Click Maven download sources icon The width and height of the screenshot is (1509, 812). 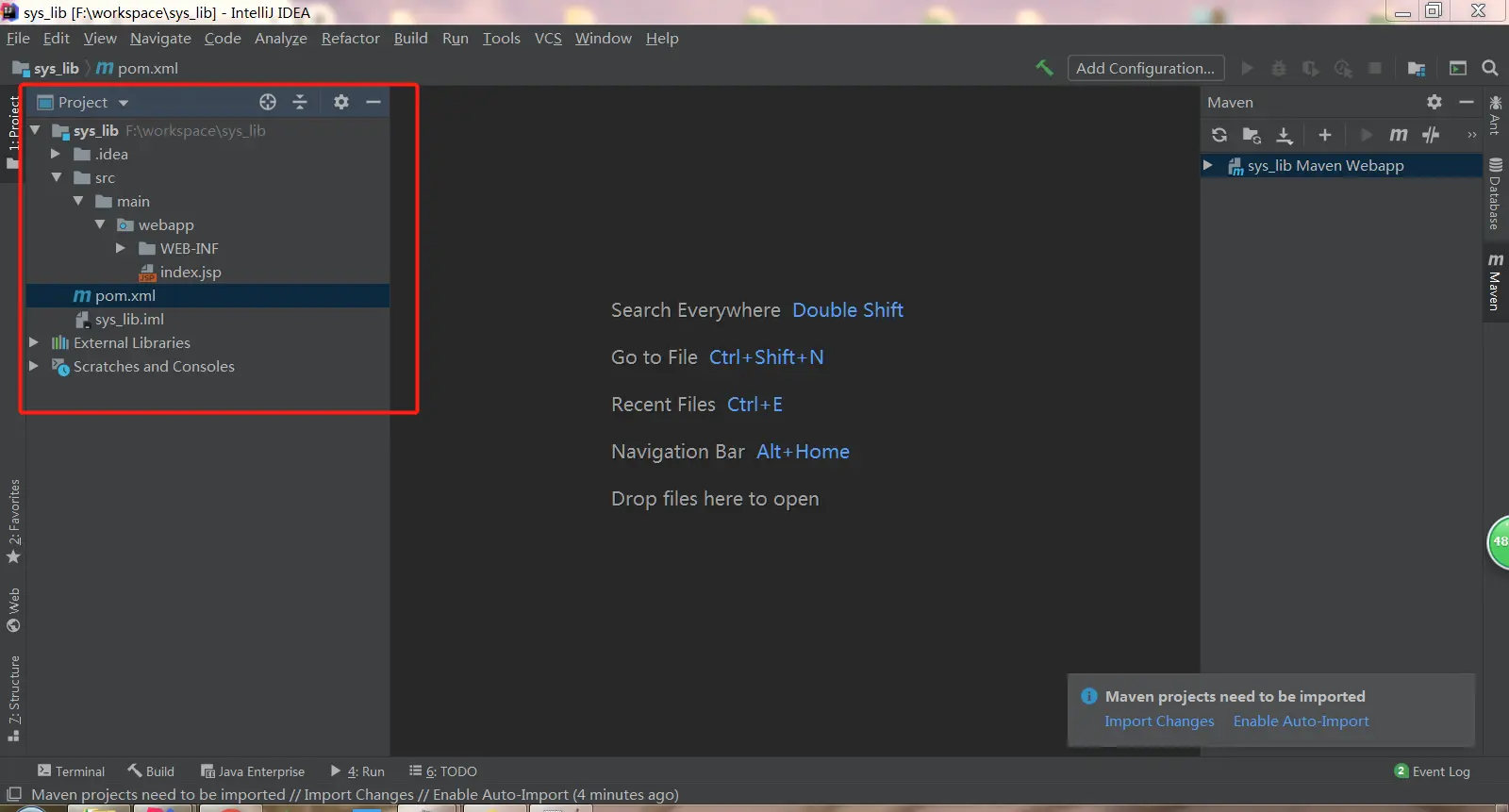(x=1285, y=135)
